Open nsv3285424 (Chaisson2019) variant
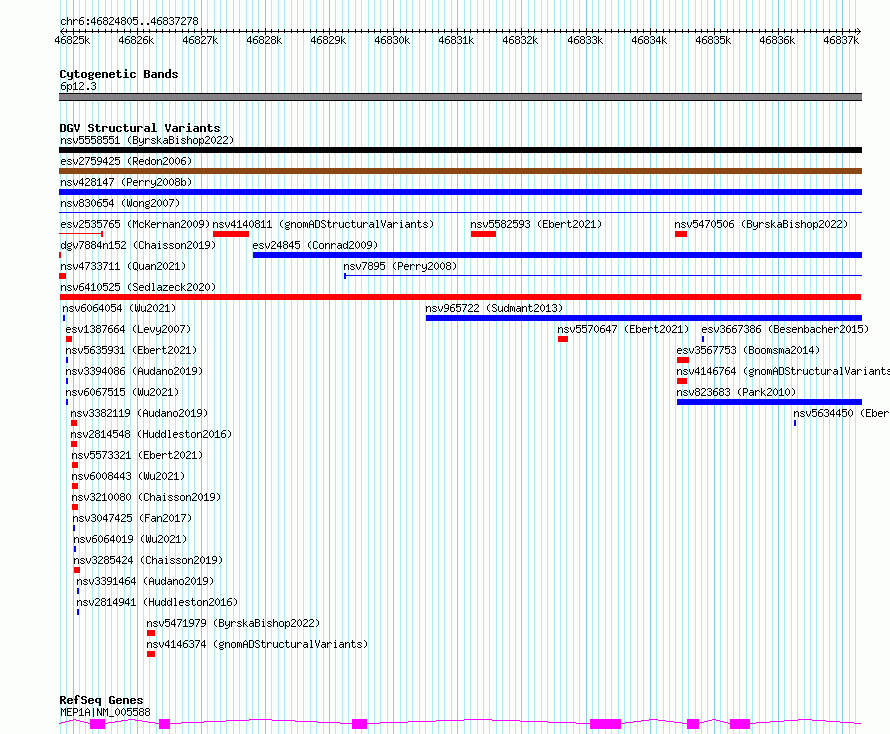Screen dimensions: 890x734 pos(148,560)
